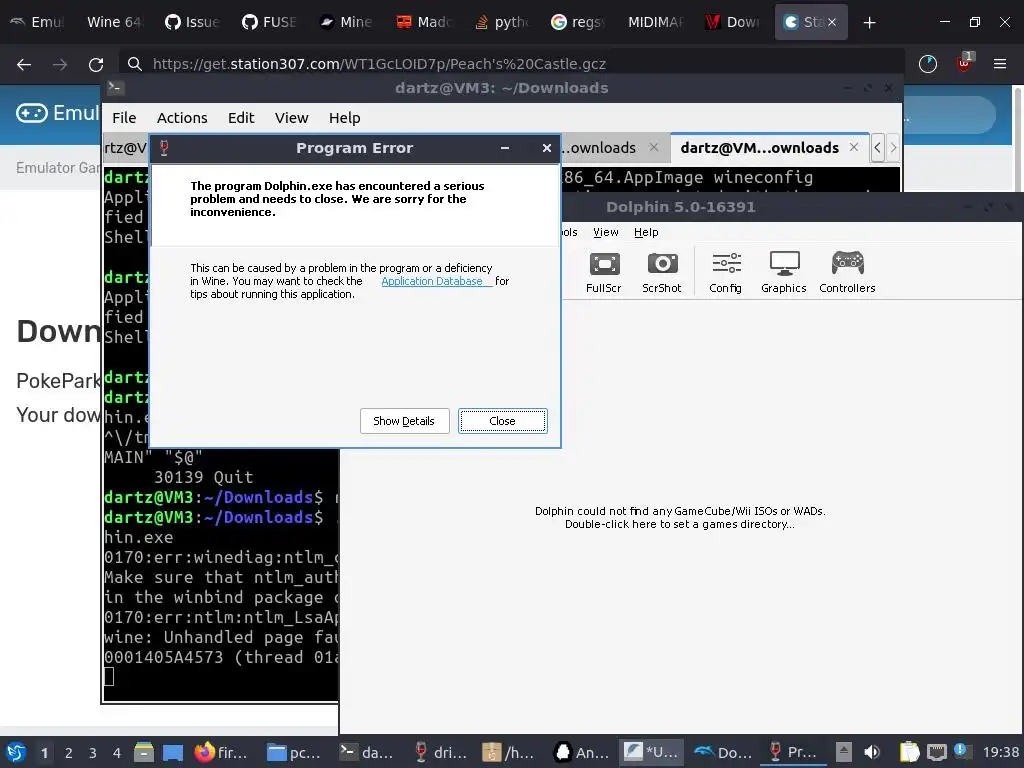
Task: Open the browser hamburger menu
Action: [x=1000, y=64]
